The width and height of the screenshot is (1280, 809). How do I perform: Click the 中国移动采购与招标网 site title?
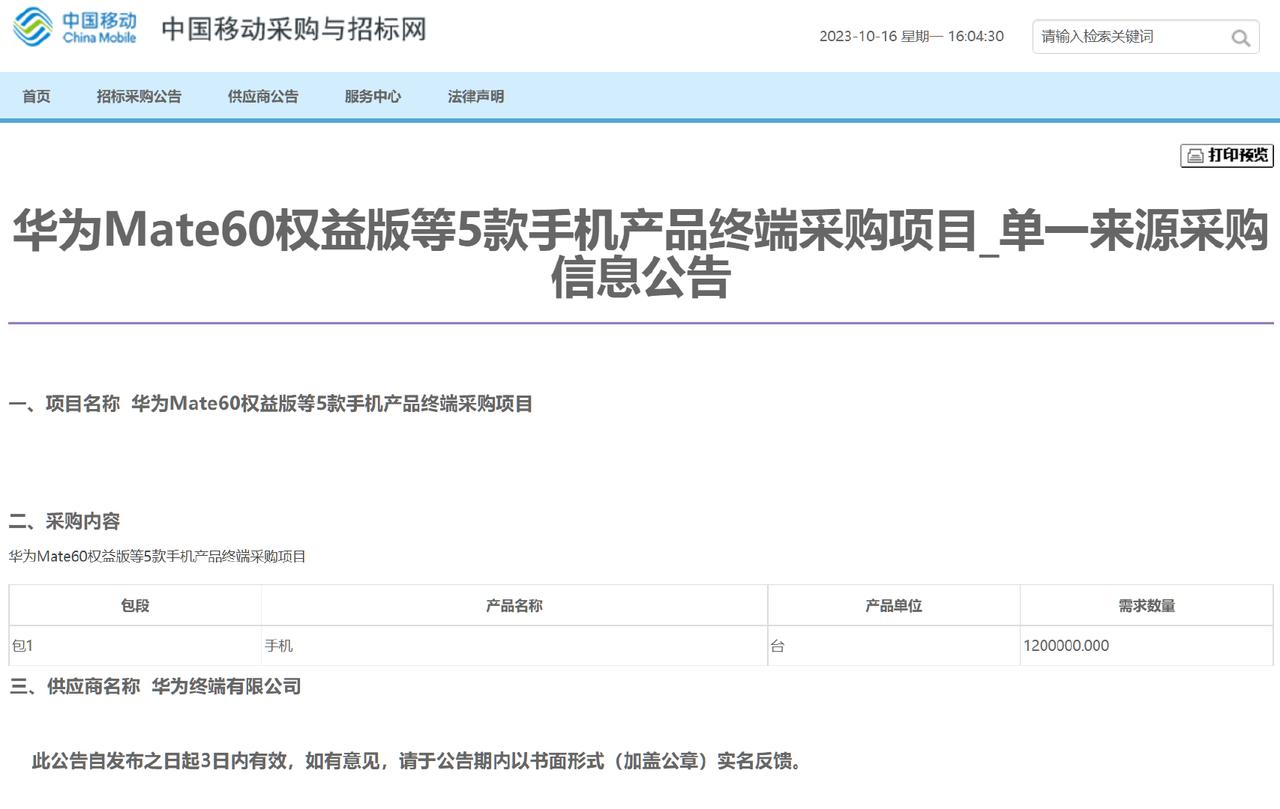(x=294, y=29)
